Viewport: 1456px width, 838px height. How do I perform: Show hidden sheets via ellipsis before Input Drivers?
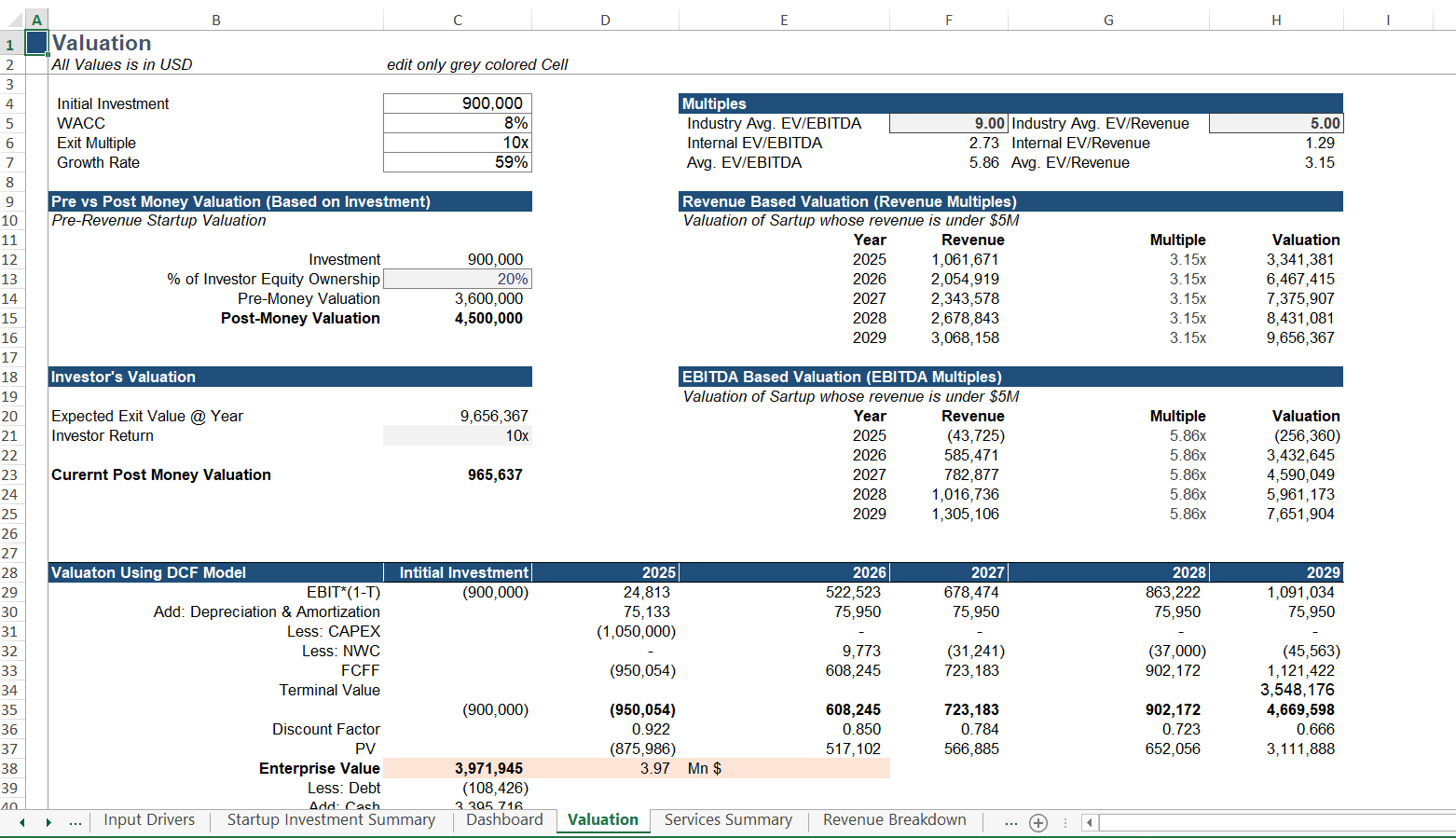click(x=76, y=821)
